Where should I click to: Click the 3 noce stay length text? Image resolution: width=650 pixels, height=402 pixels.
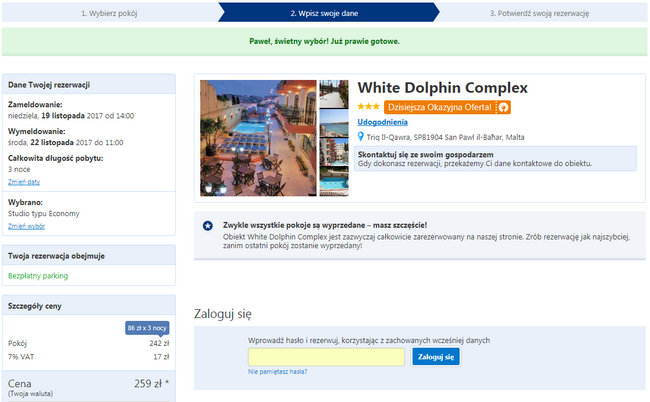tap(19, 169)
